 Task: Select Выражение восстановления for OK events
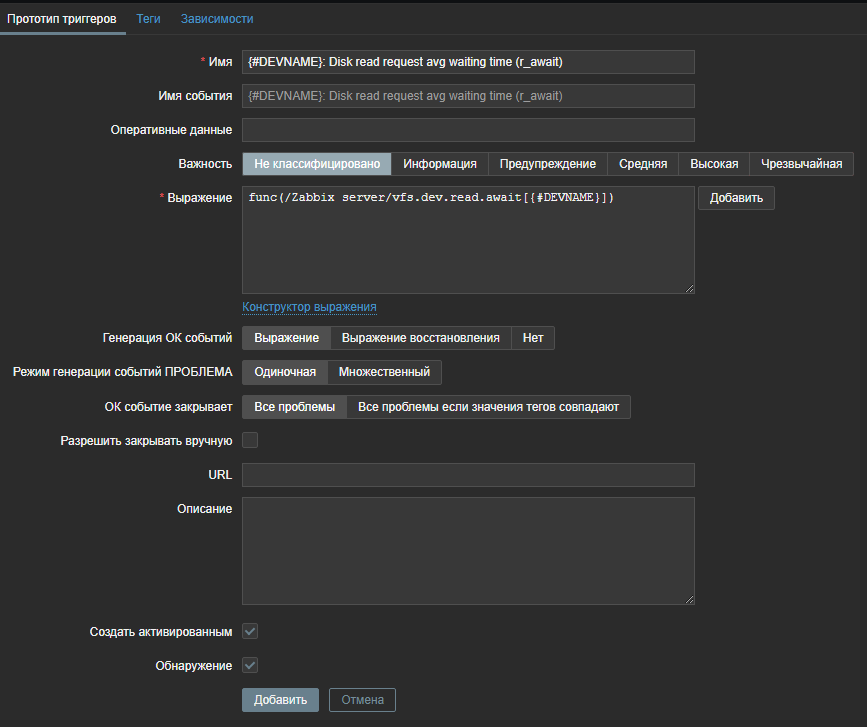coord(420,338)
